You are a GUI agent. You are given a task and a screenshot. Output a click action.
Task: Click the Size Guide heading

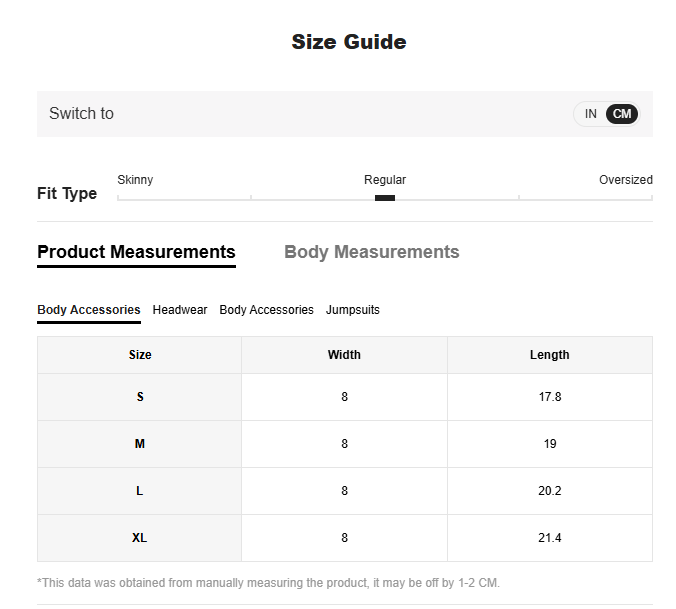point(348,42)
